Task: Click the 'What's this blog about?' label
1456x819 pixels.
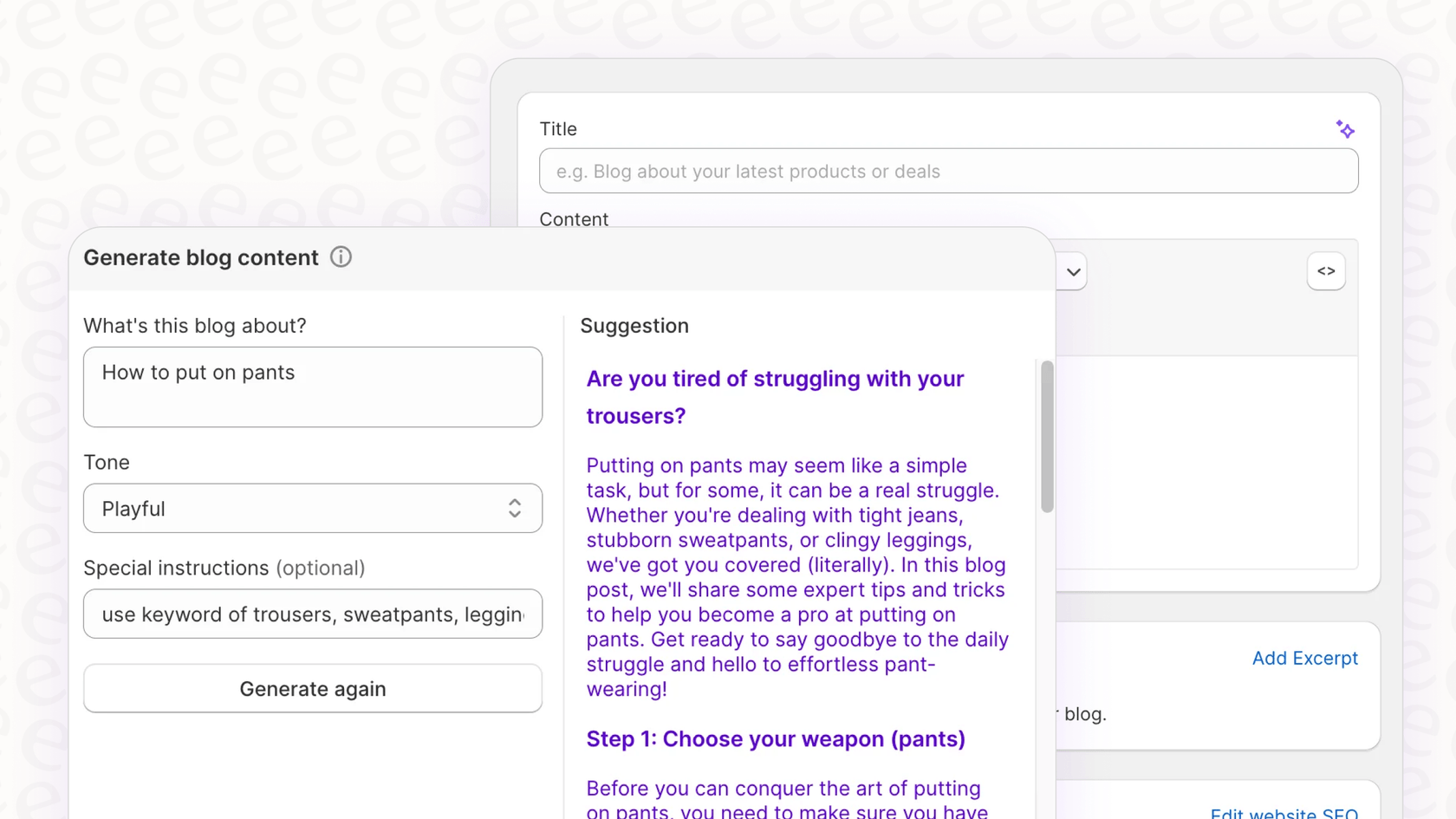Action: pyautogui.click(x=194, y=325)
